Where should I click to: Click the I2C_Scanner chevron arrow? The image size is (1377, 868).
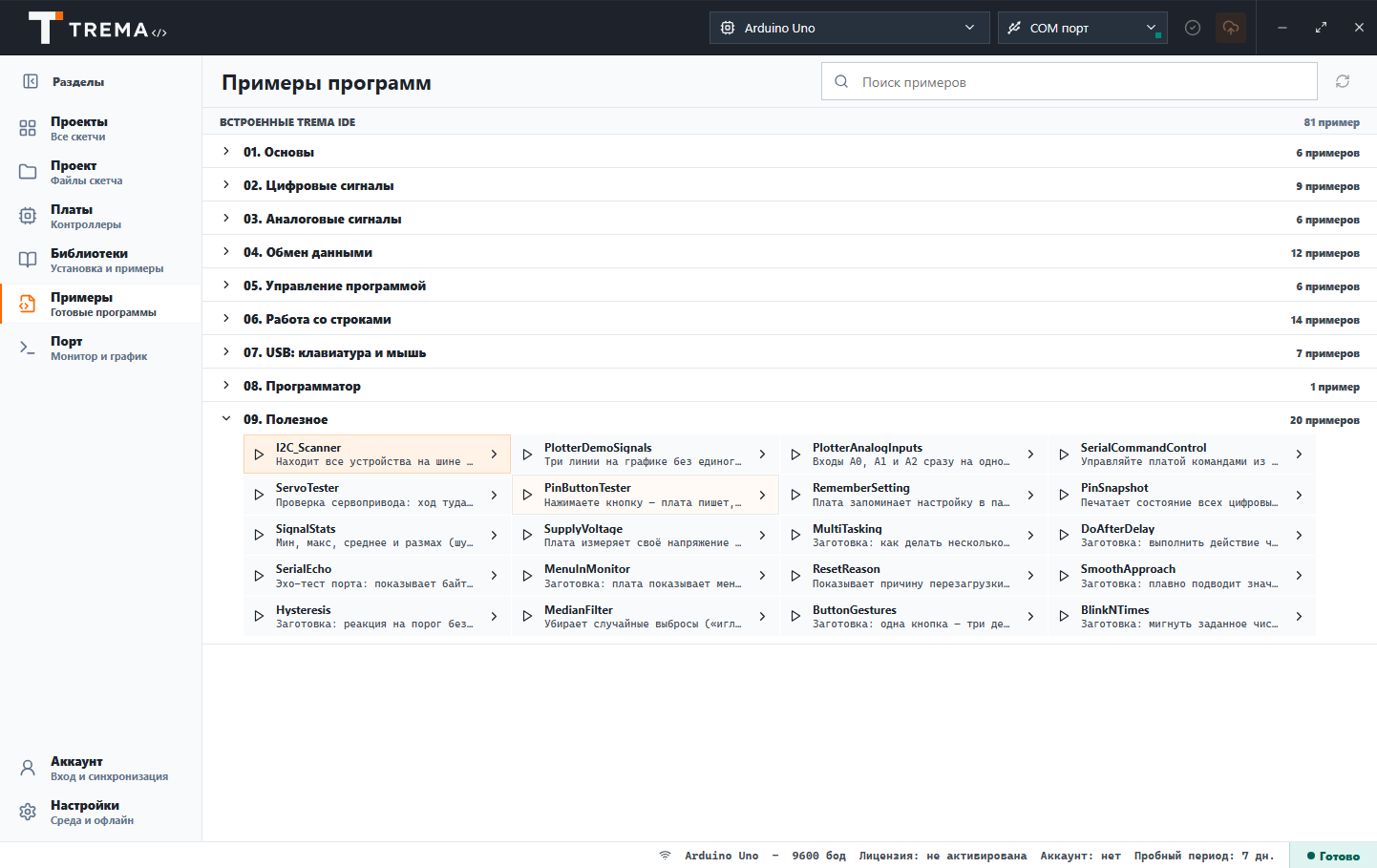coord(494,455)
